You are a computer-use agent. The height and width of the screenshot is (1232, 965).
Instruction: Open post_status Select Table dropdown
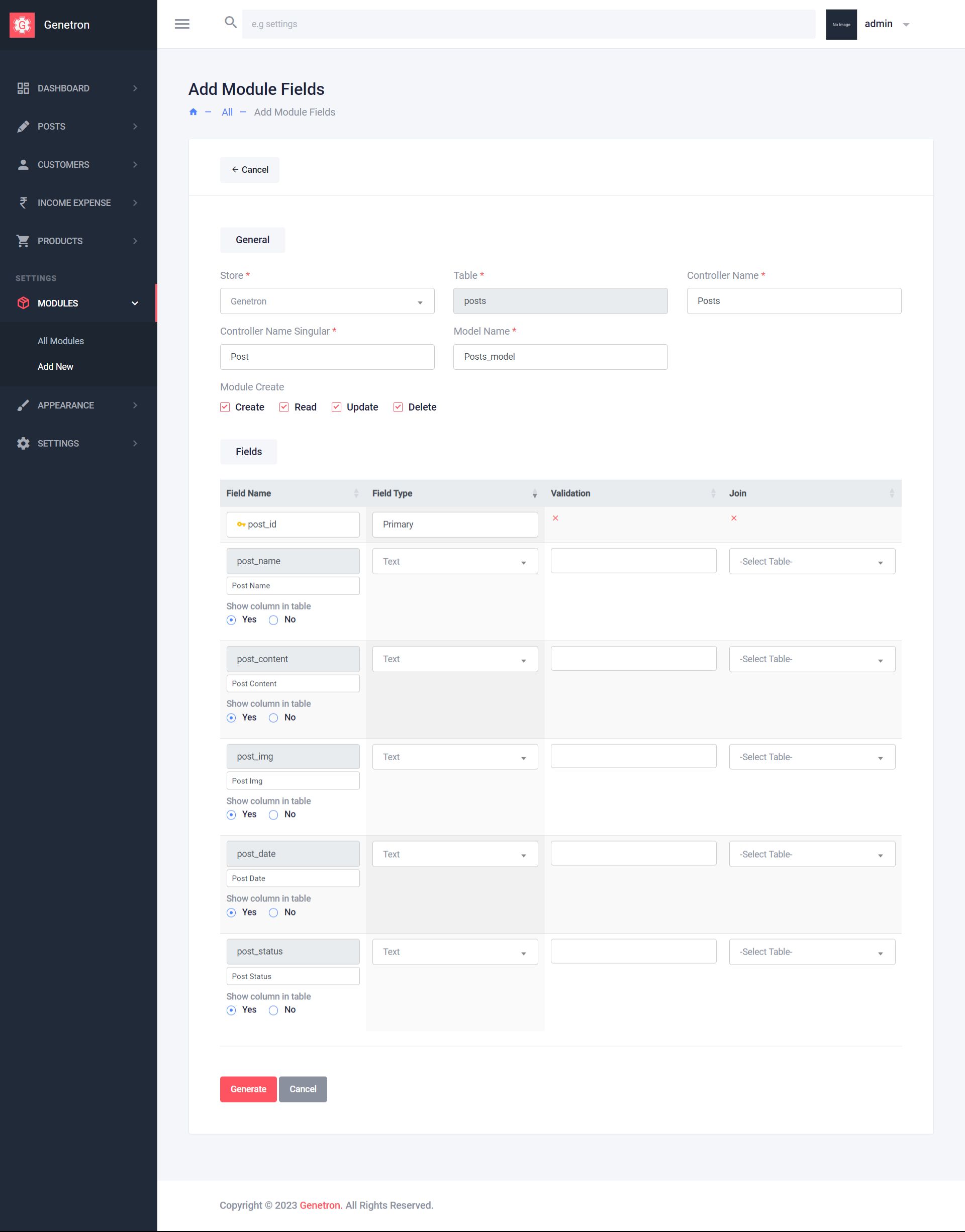811,952
